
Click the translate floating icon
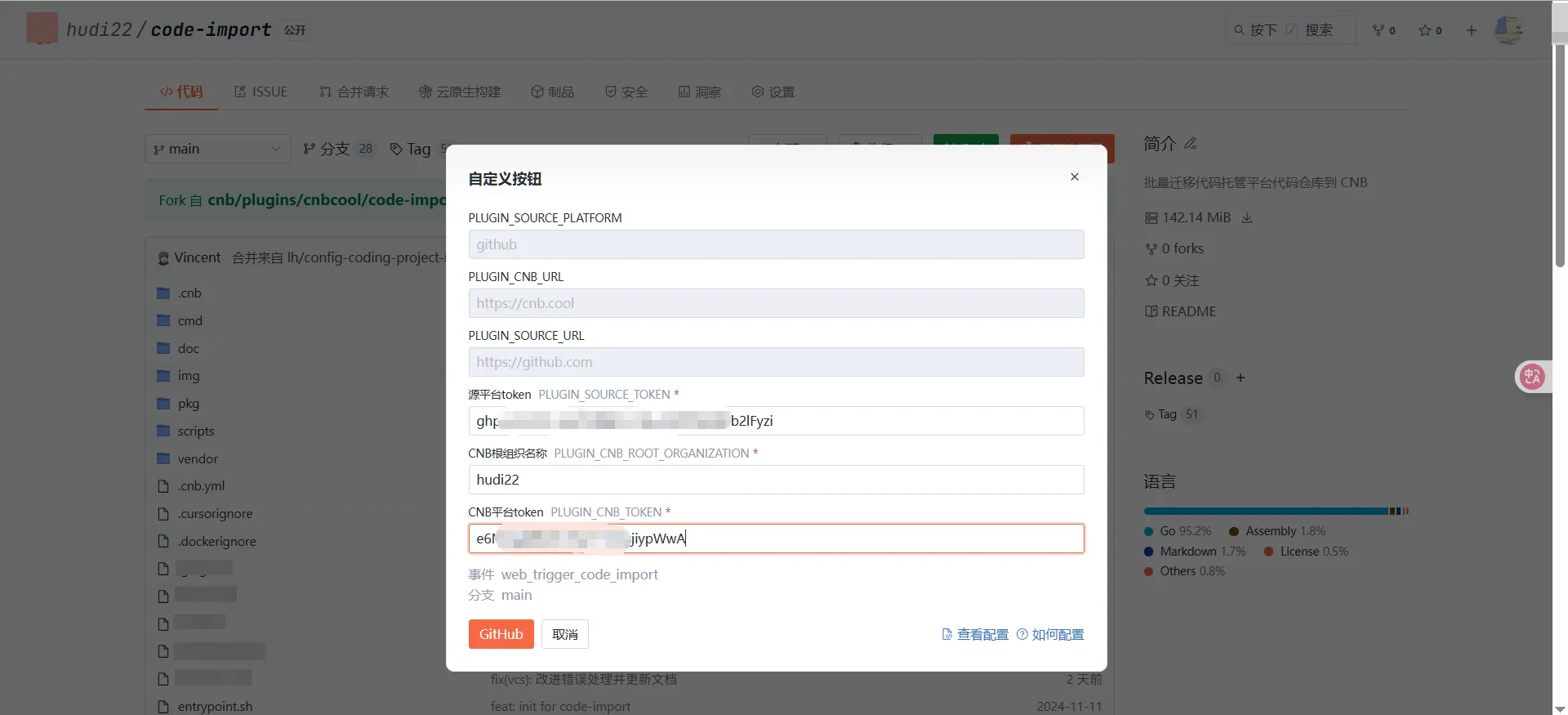[x=1533, y=377]
